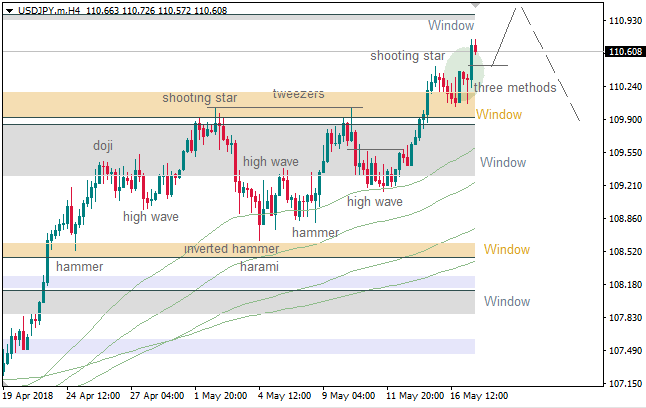Select the orange 'Window' label near 109.900
The width and height of the screenshot is (646, 408).
tap(498, 115)
